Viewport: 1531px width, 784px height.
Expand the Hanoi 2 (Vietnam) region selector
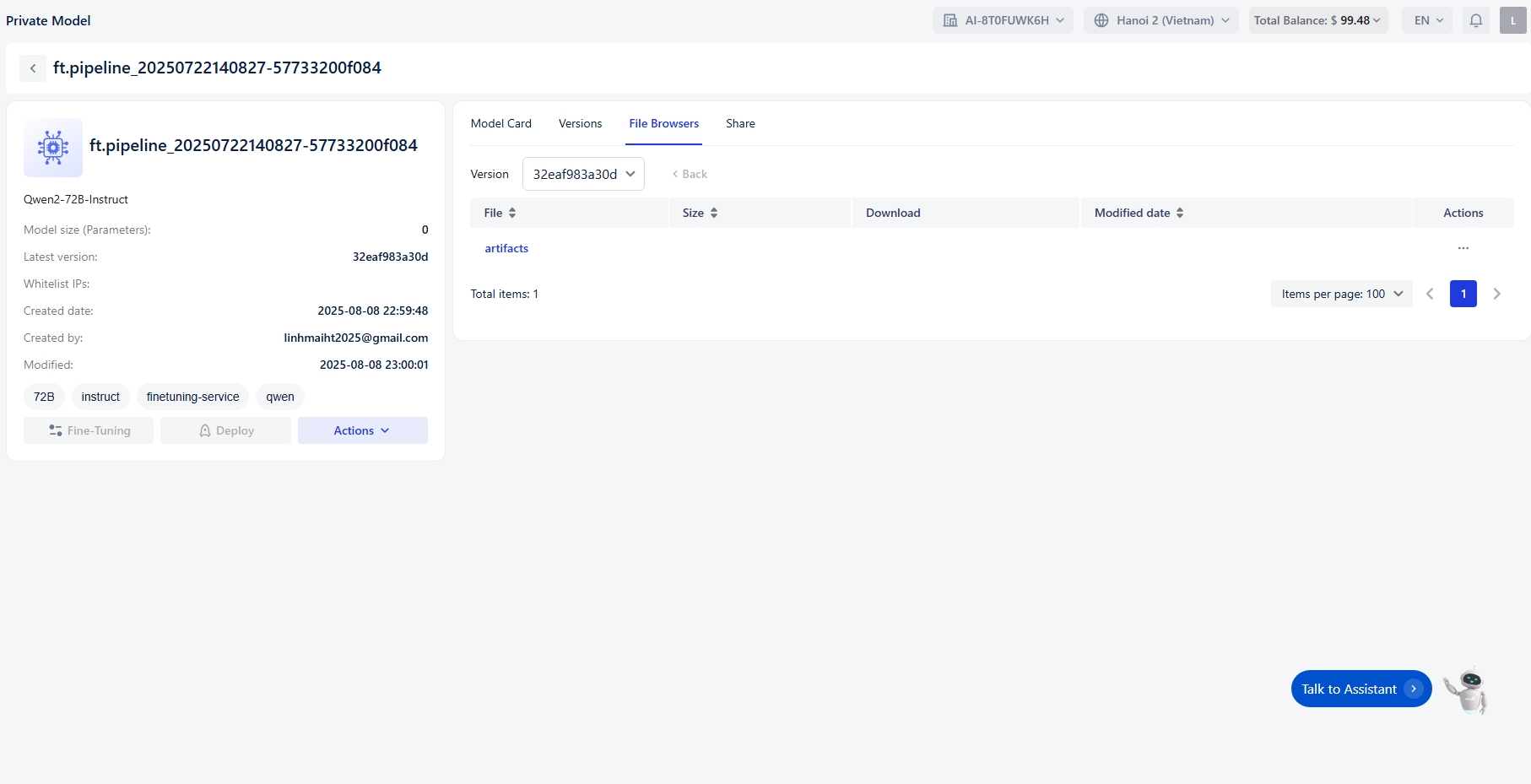pyautogui.click(x=1160, y=20)
